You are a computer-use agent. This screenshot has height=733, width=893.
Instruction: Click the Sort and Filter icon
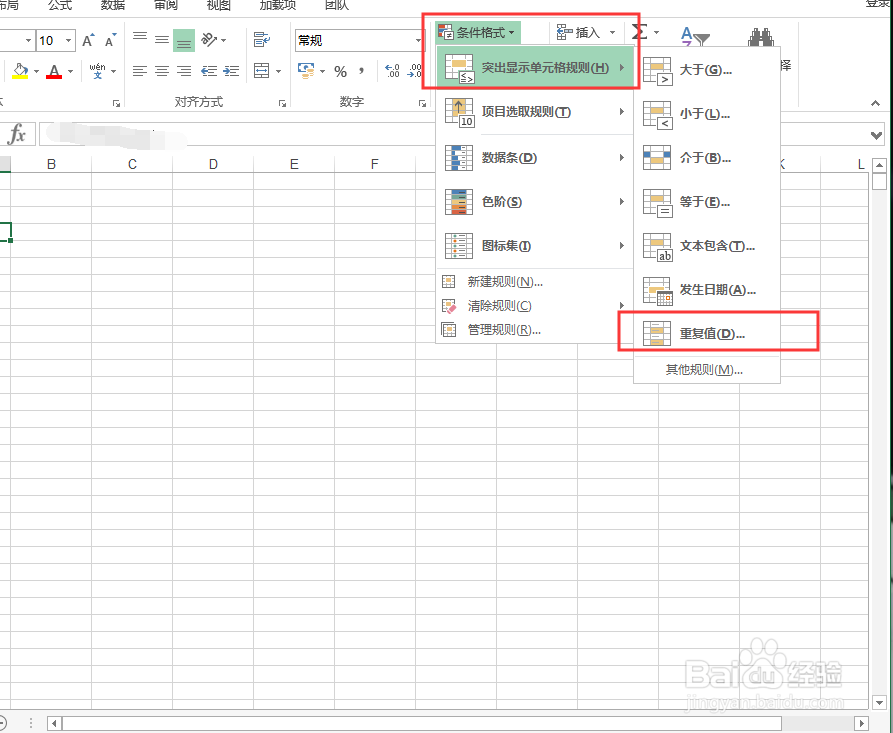pyautogui.click(x=695, y=36)
